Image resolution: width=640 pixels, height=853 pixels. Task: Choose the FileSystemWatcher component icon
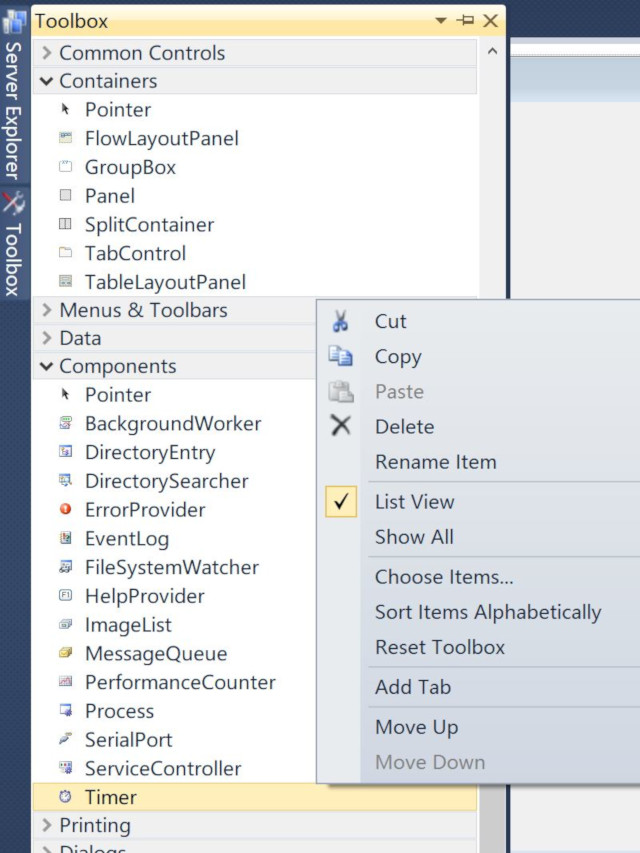pyautogui.click(x=66, y=567)
